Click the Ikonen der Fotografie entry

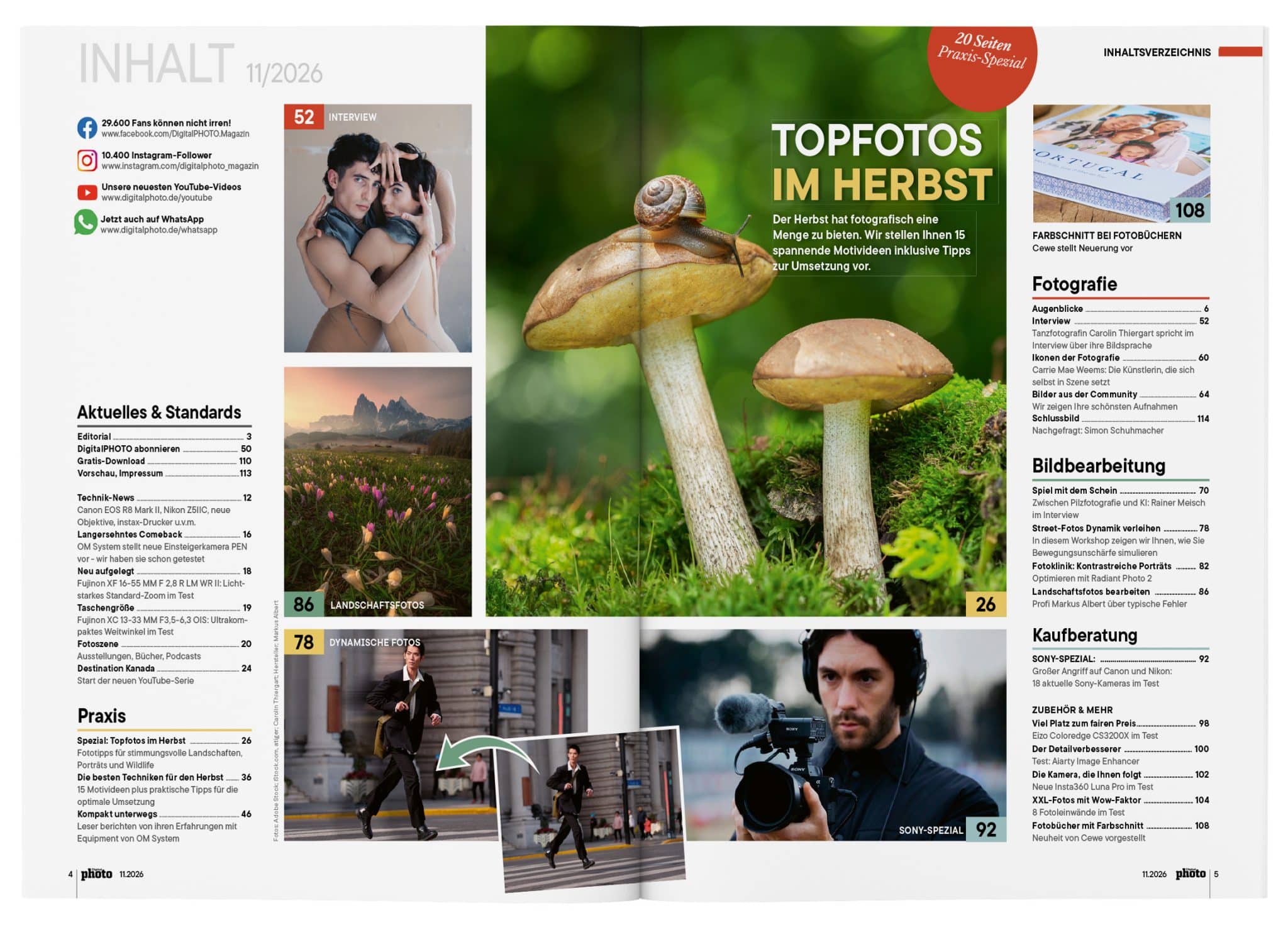coord(1120,357)
